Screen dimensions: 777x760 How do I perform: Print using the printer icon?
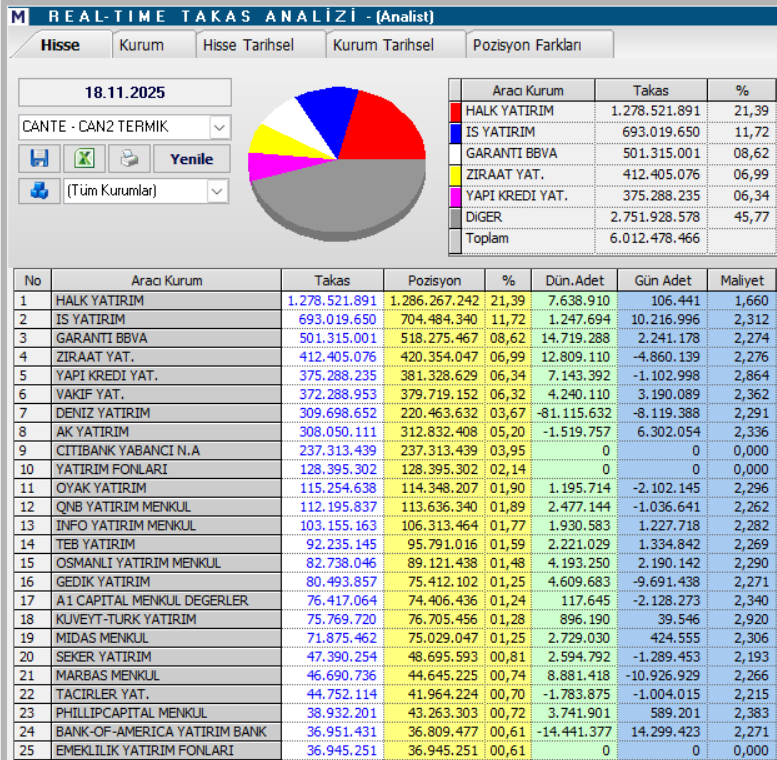(129, 159)
